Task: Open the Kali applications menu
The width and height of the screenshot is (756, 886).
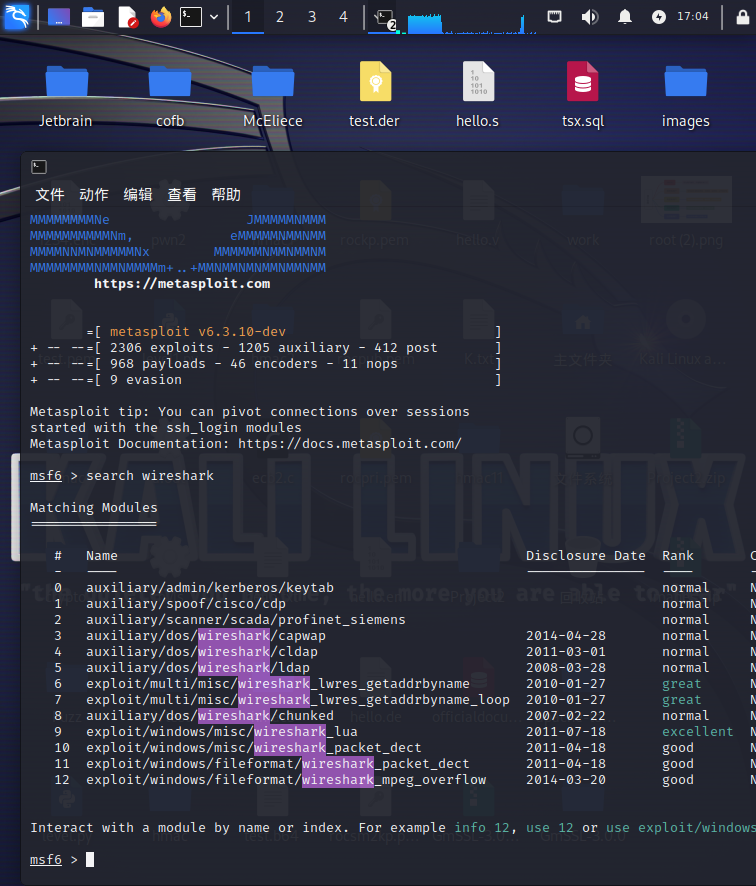Action: pyautogui.click(x=16, y=16)
